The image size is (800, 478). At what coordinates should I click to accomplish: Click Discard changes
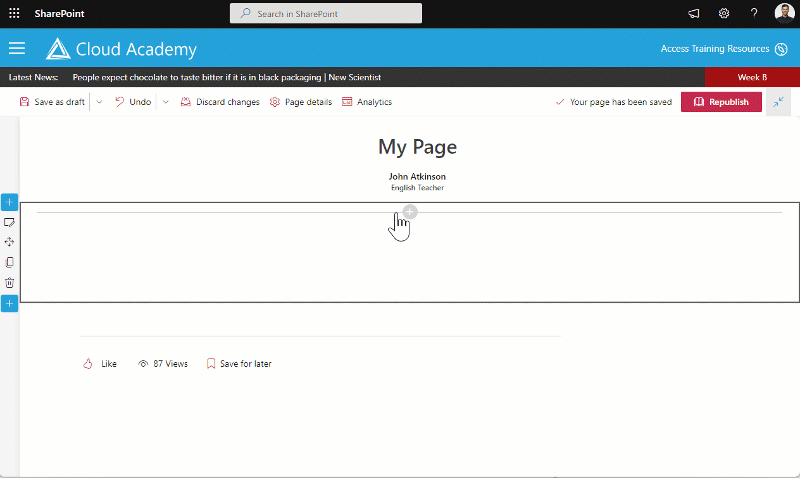point(220,102)
